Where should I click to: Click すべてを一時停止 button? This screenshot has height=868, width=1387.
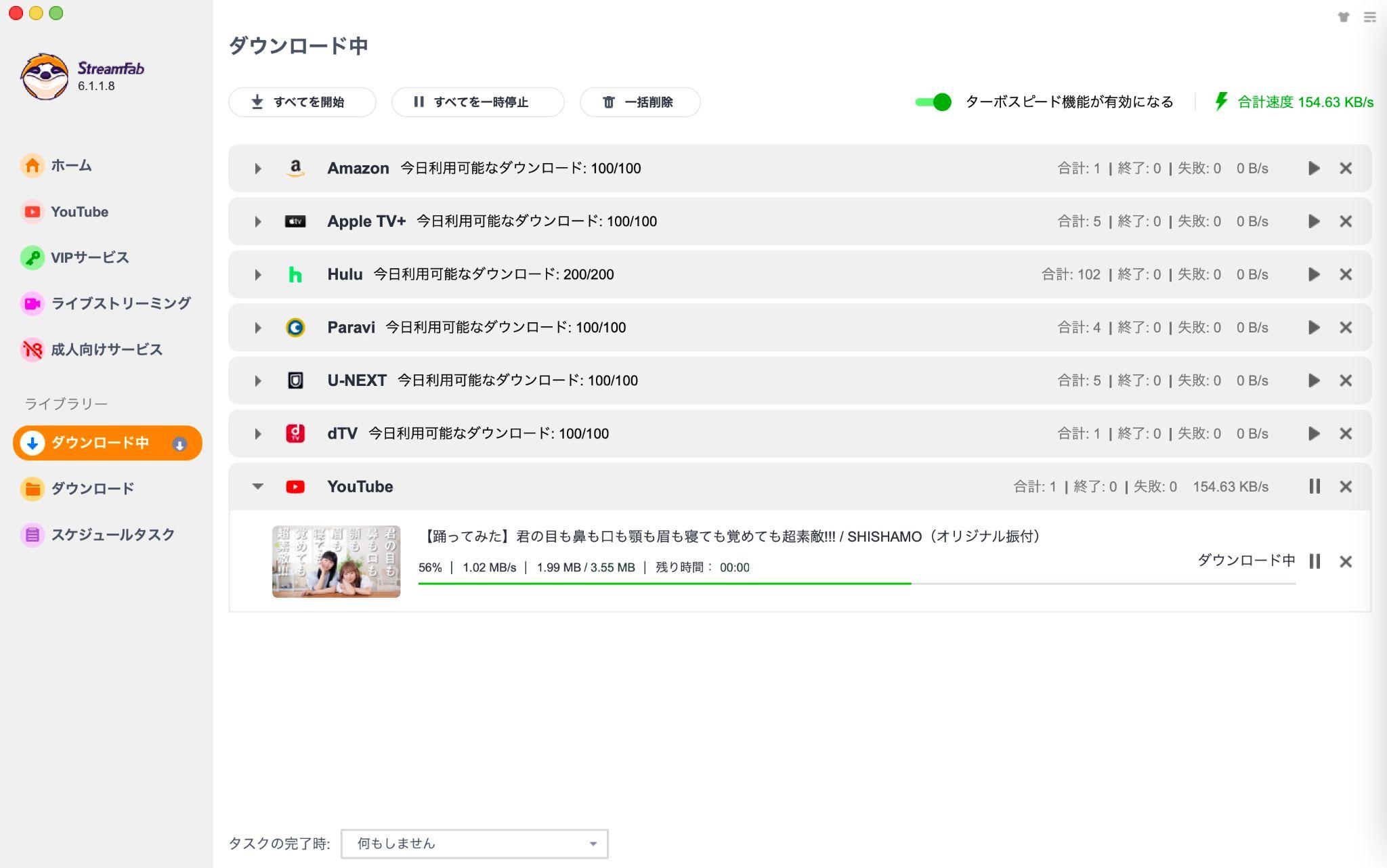(x=477, y=102)
